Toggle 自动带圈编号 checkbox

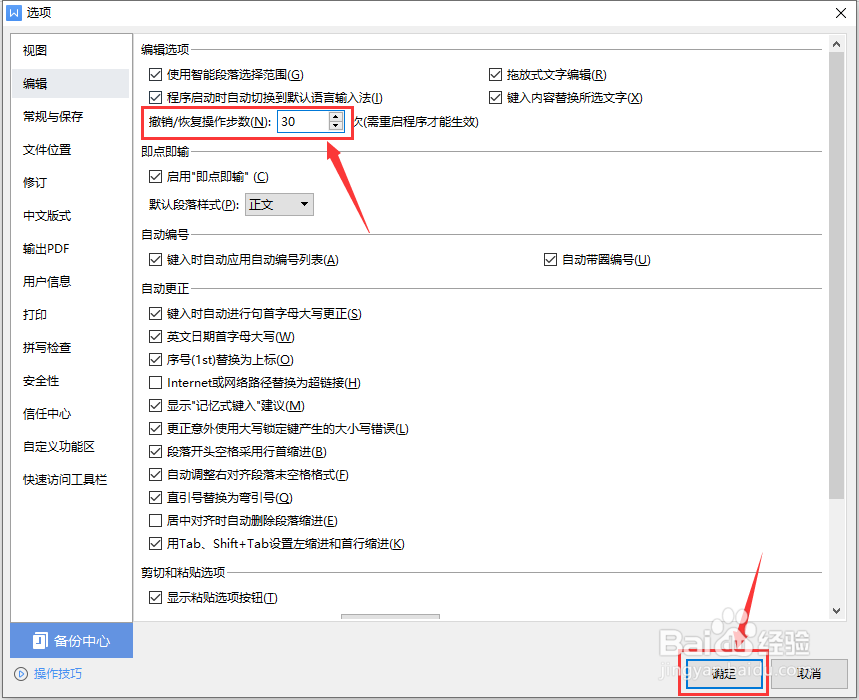(551, 260)
